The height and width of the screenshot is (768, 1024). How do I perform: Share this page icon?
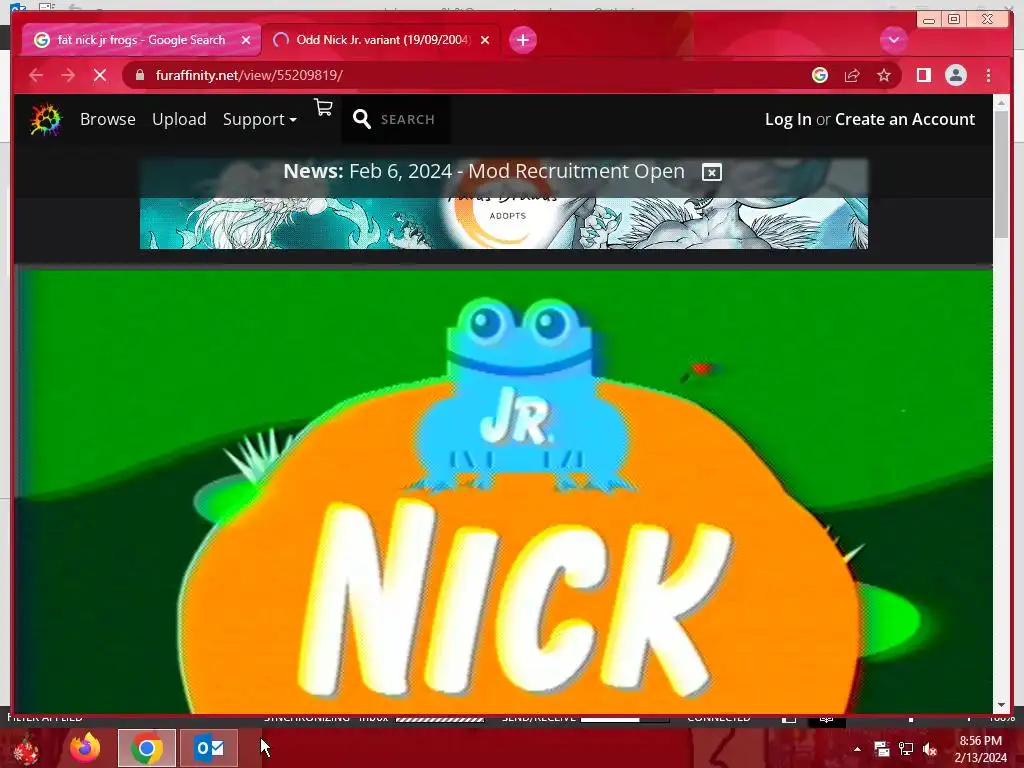click(x=852, y=75)
